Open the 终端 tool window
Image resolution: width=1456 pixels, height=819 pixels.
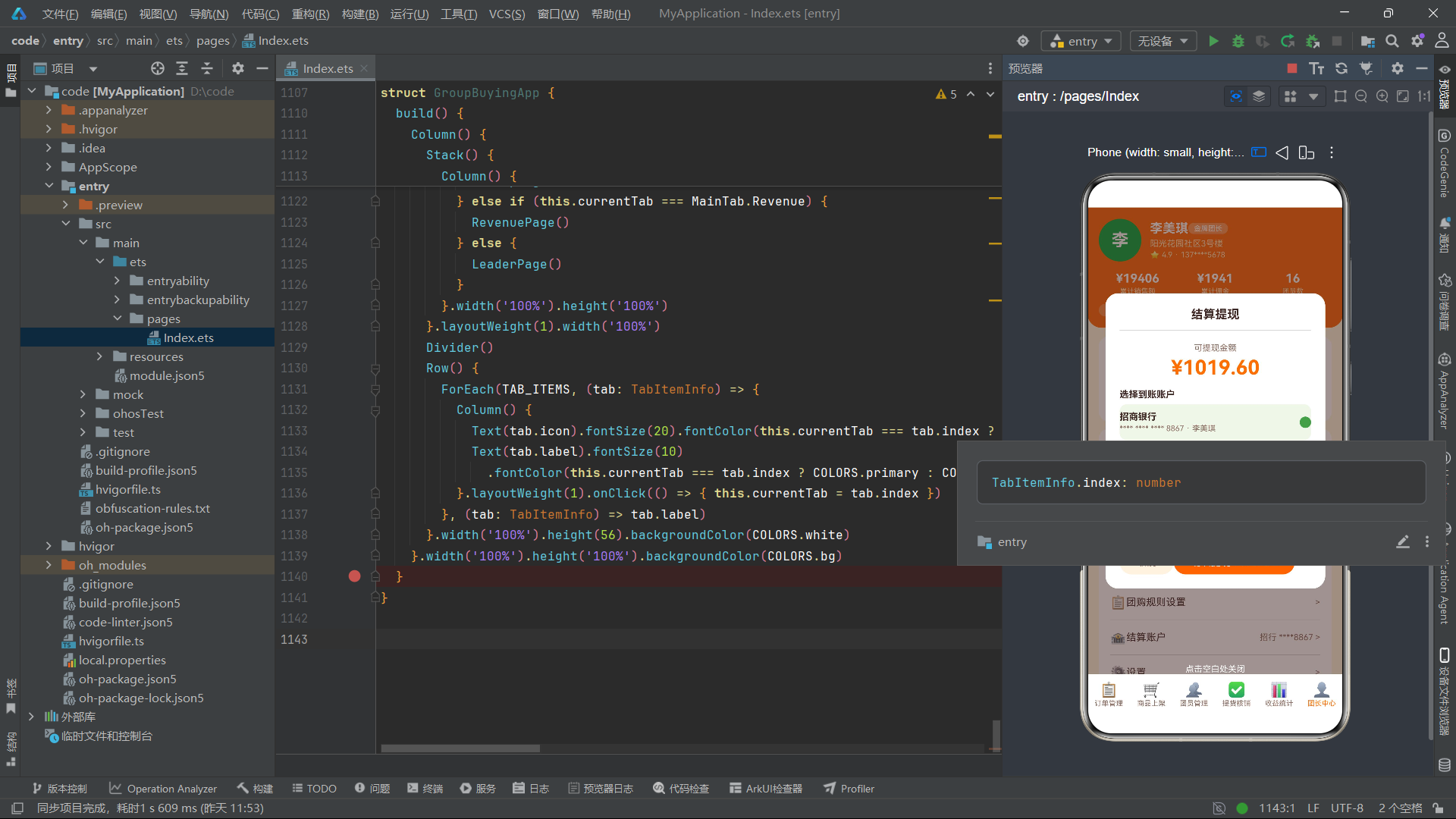tap(425, 789)
